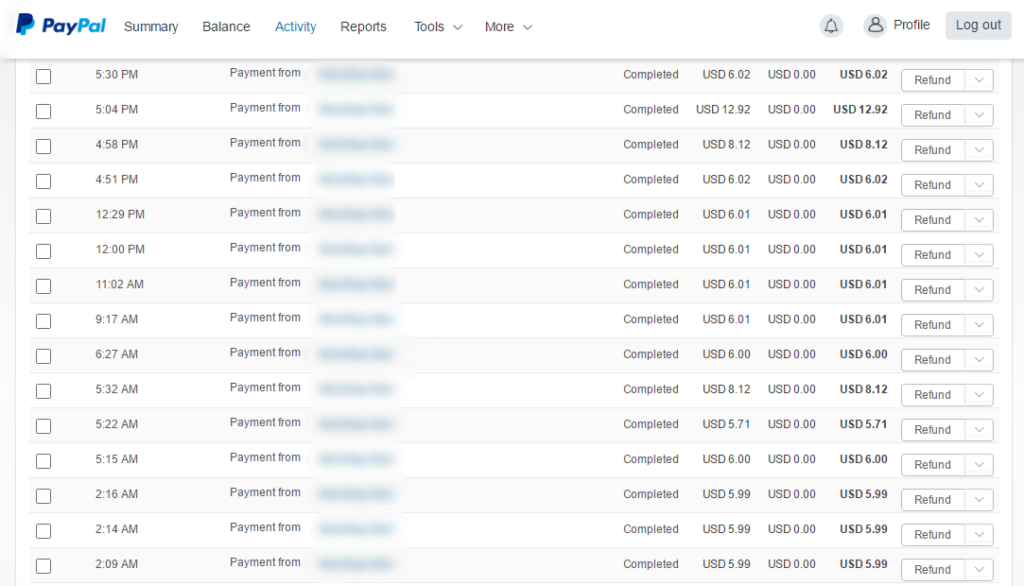Open the More menu dropdown
This screenshot has height=586, width=1024.
(508, 27)
